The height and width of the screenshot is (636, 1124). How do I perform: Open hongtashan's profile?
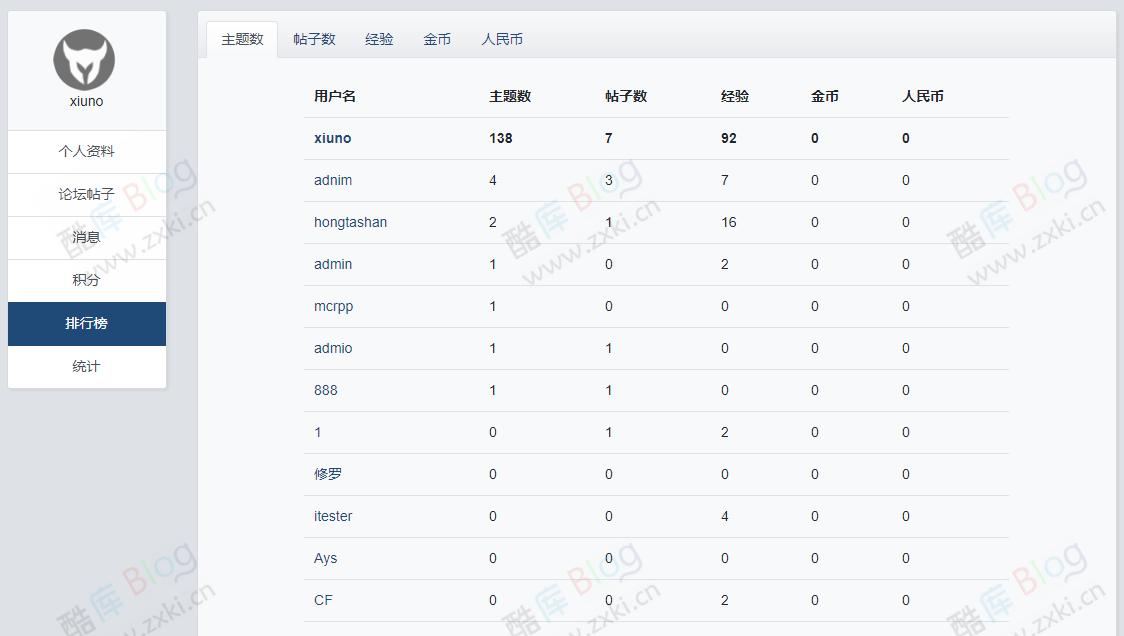351,222
